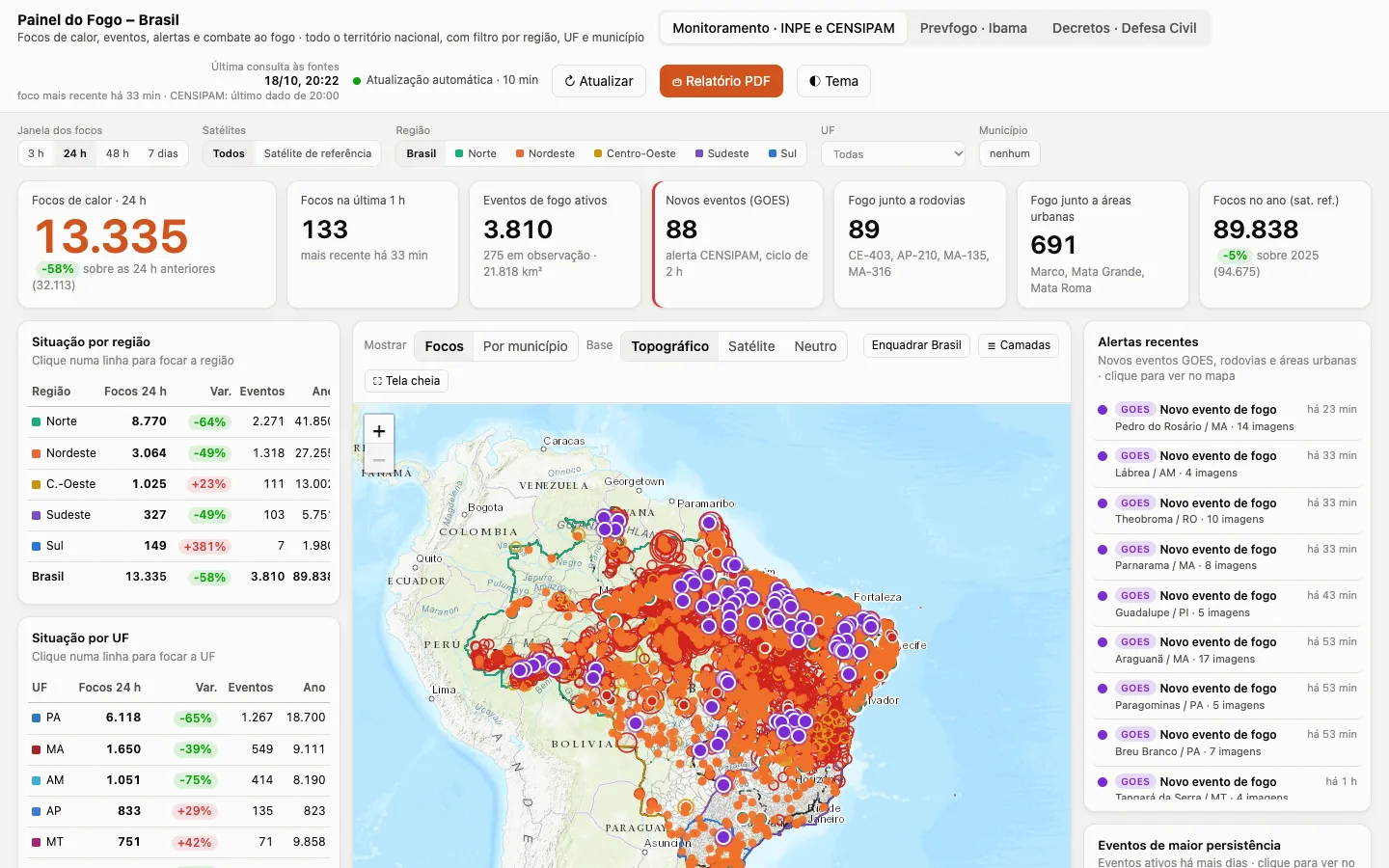The image size is (1389, 868).
Task: Generate the Relatório PDF
Action: (x=721, y=81)
